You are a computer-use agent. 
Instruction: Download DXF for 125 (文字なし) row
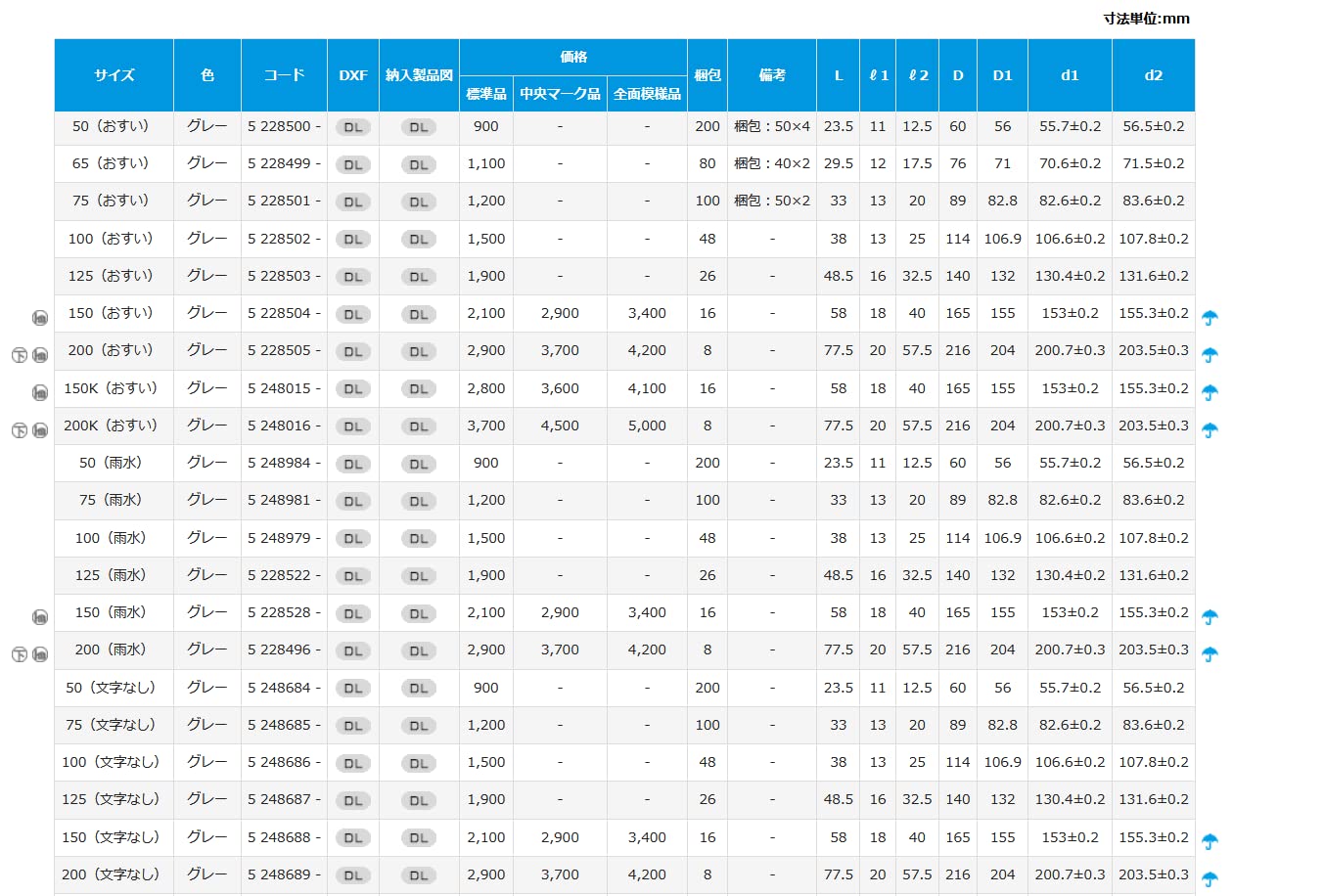[x=352, y=800]
